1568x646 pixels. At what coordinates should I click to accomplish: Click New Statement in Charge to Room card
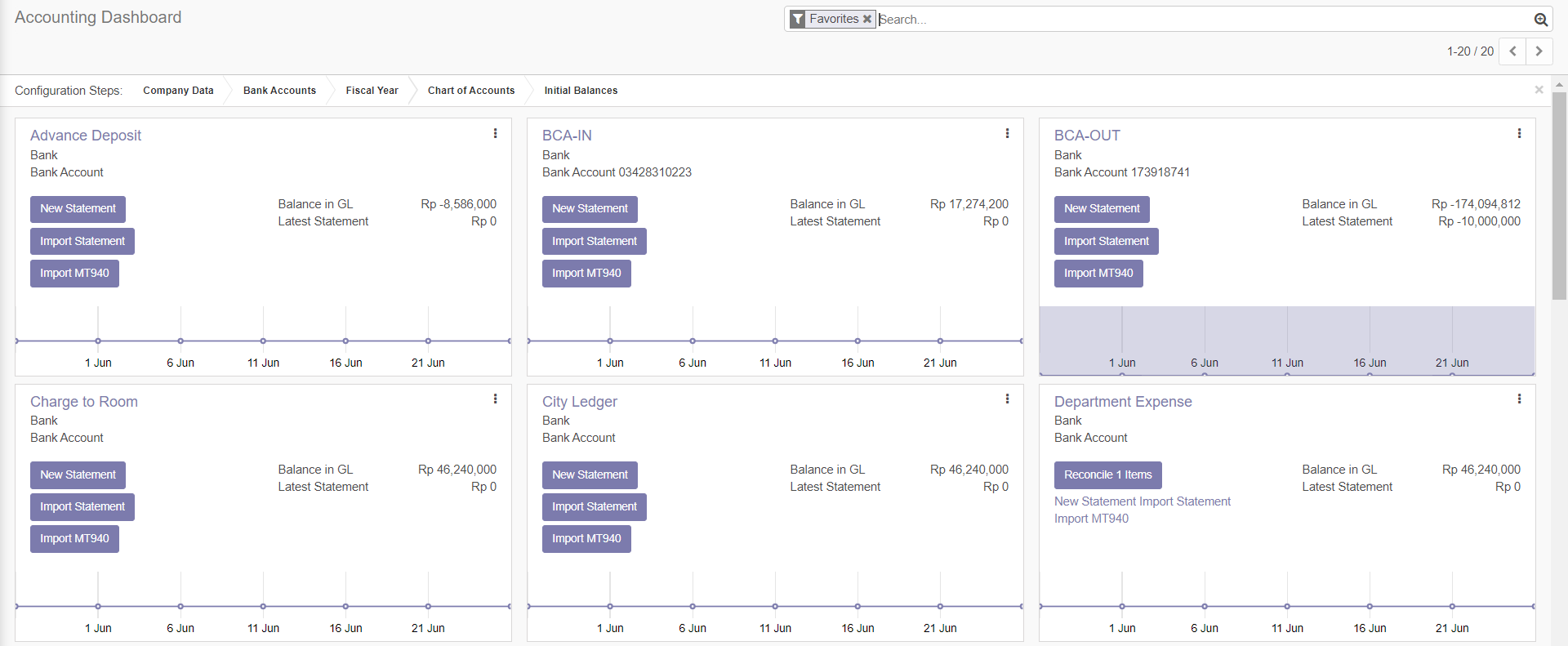click(78, 474)
